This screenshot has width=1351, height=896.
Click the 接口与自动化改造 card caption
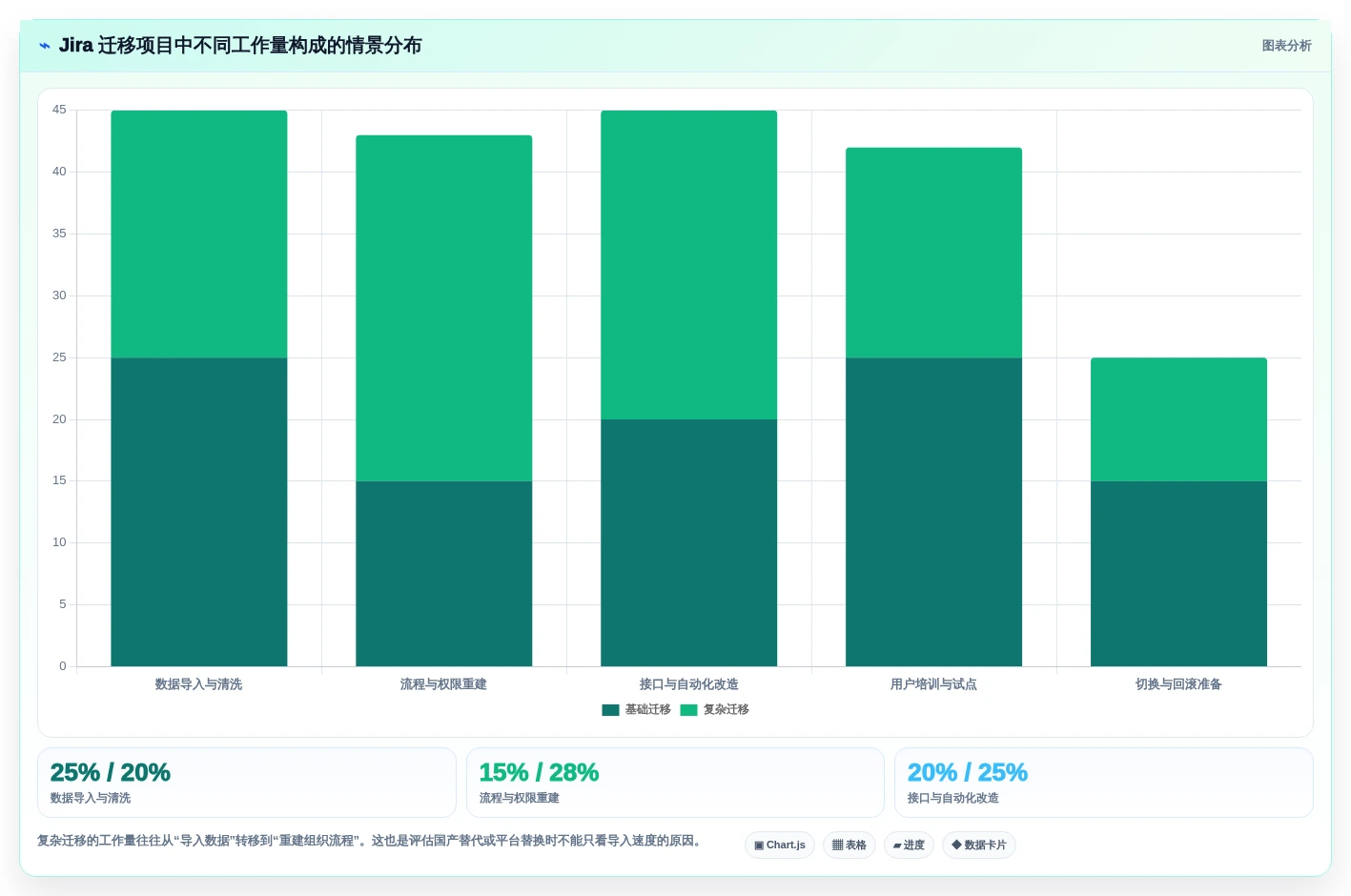click(953, 798)
